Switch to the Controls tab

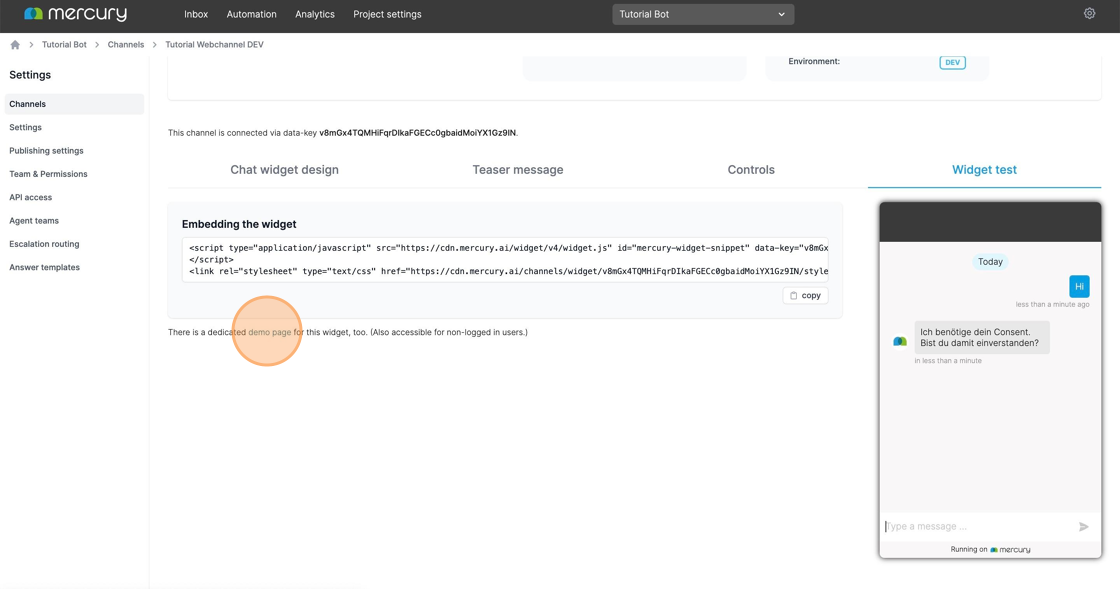tap(751, 170)
